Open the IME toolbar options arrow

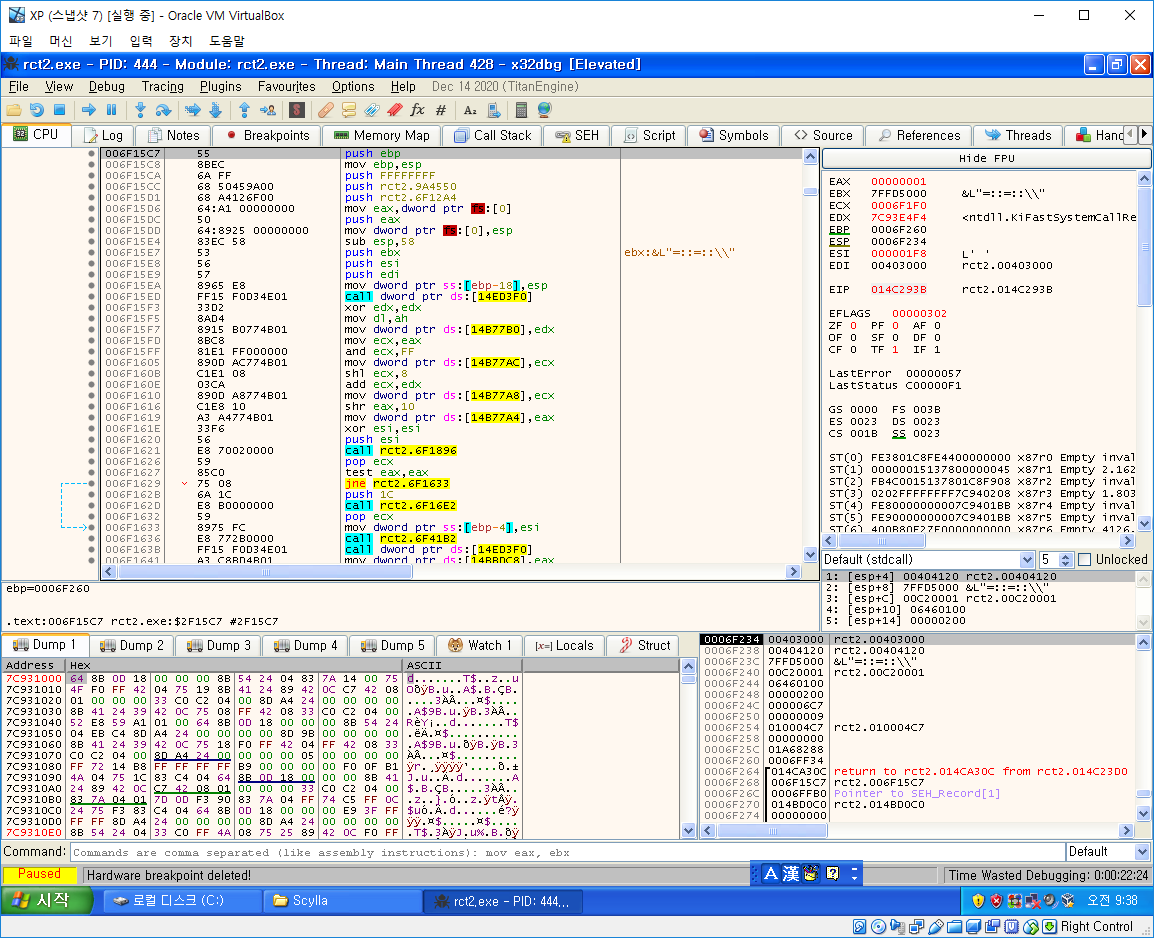tap(854, 873)
